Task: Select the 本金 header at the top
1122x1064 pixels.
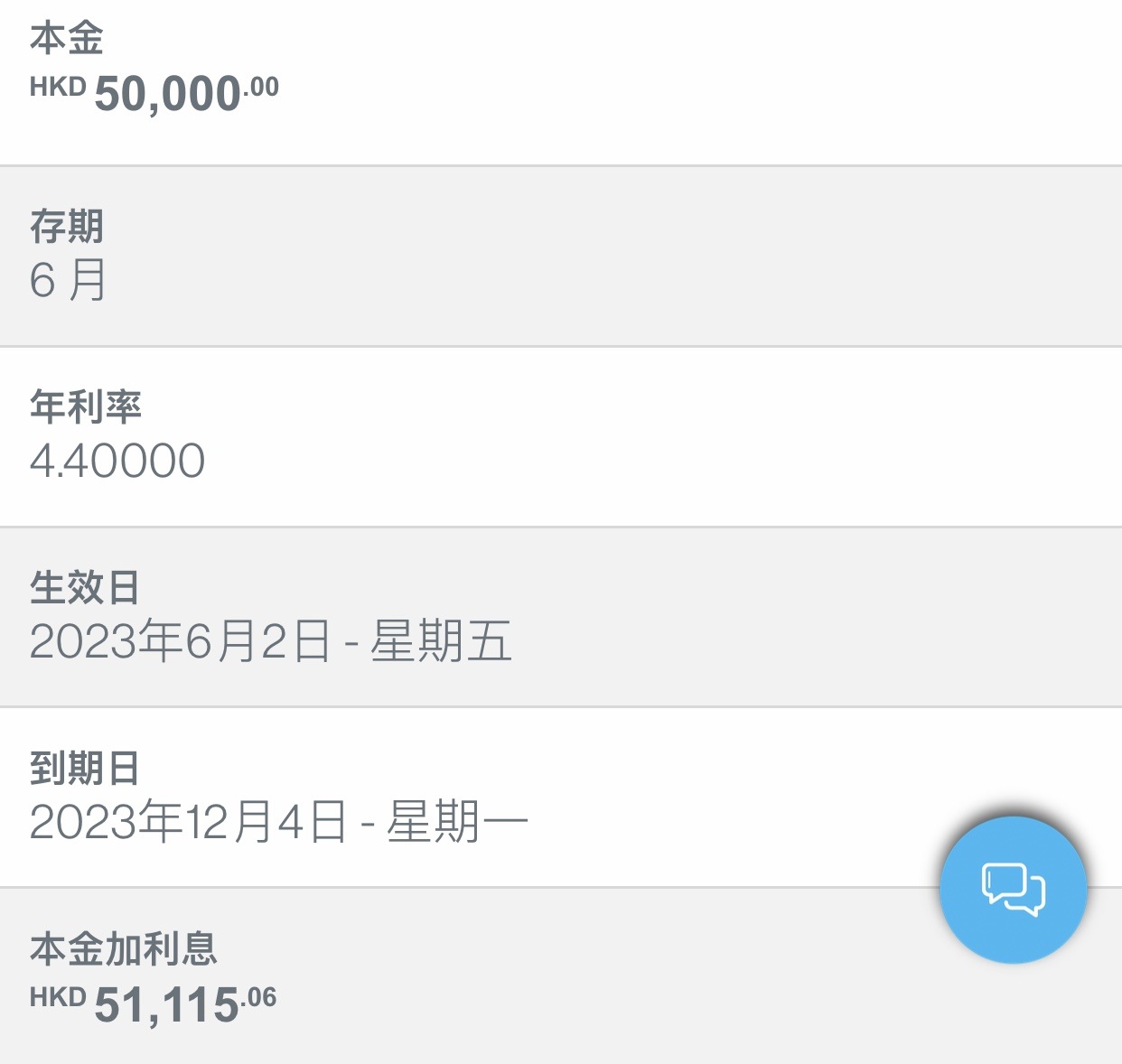Action: (66, 38)
